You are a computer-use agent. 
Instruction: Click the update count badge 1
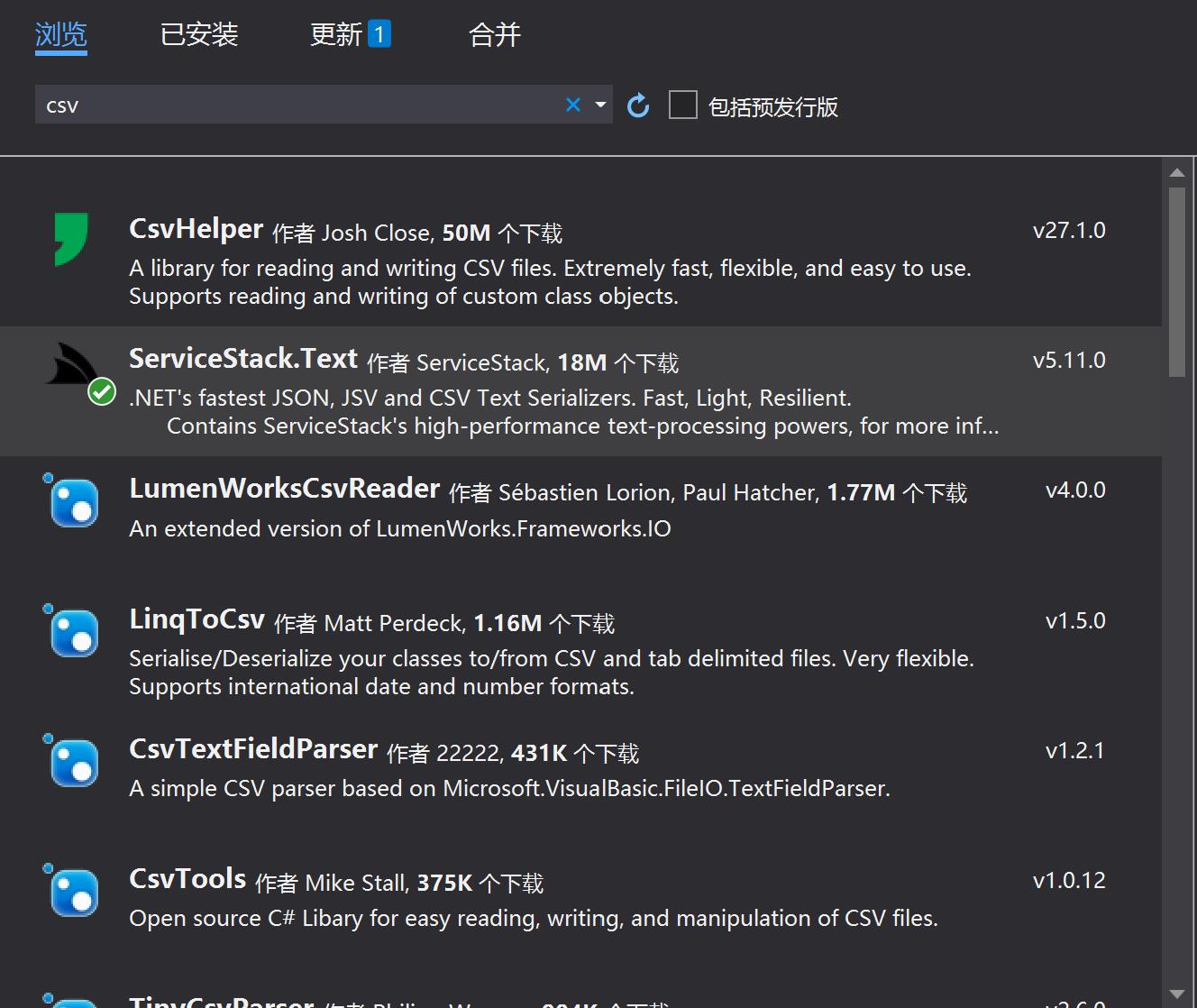coord(379,34)
